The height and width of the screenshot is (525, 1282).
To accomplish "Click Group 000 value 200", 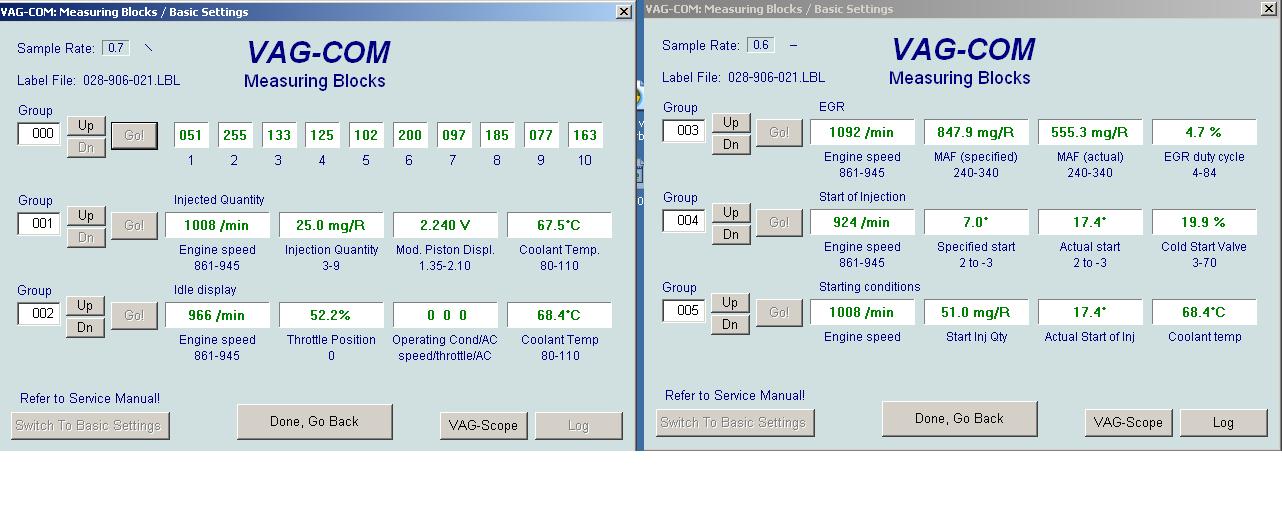I will point(410,135).
